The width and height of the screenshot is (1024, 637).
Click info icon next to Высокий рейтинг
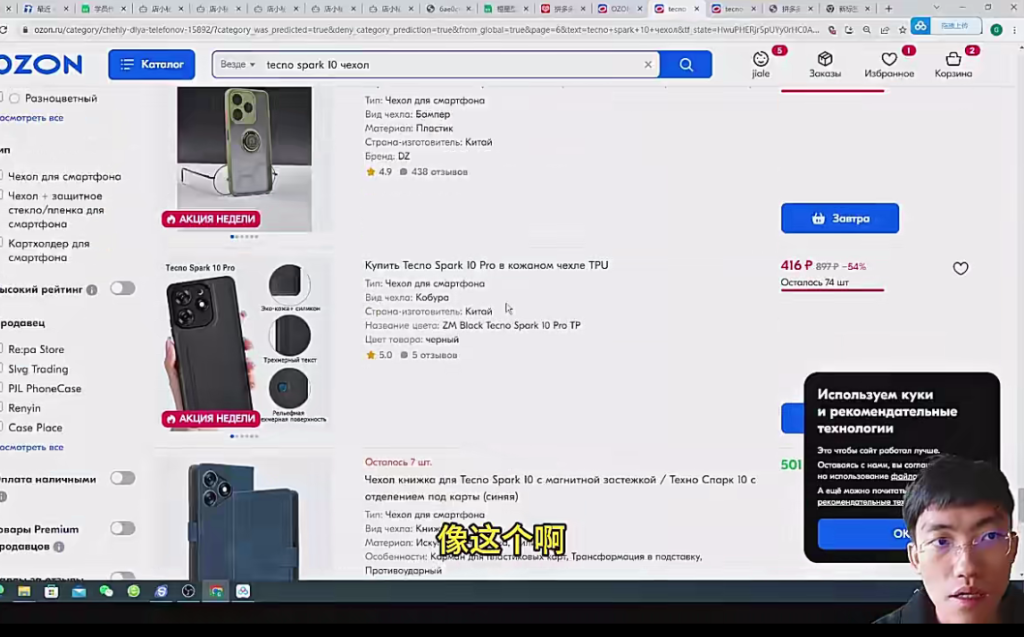pos(92,290)
